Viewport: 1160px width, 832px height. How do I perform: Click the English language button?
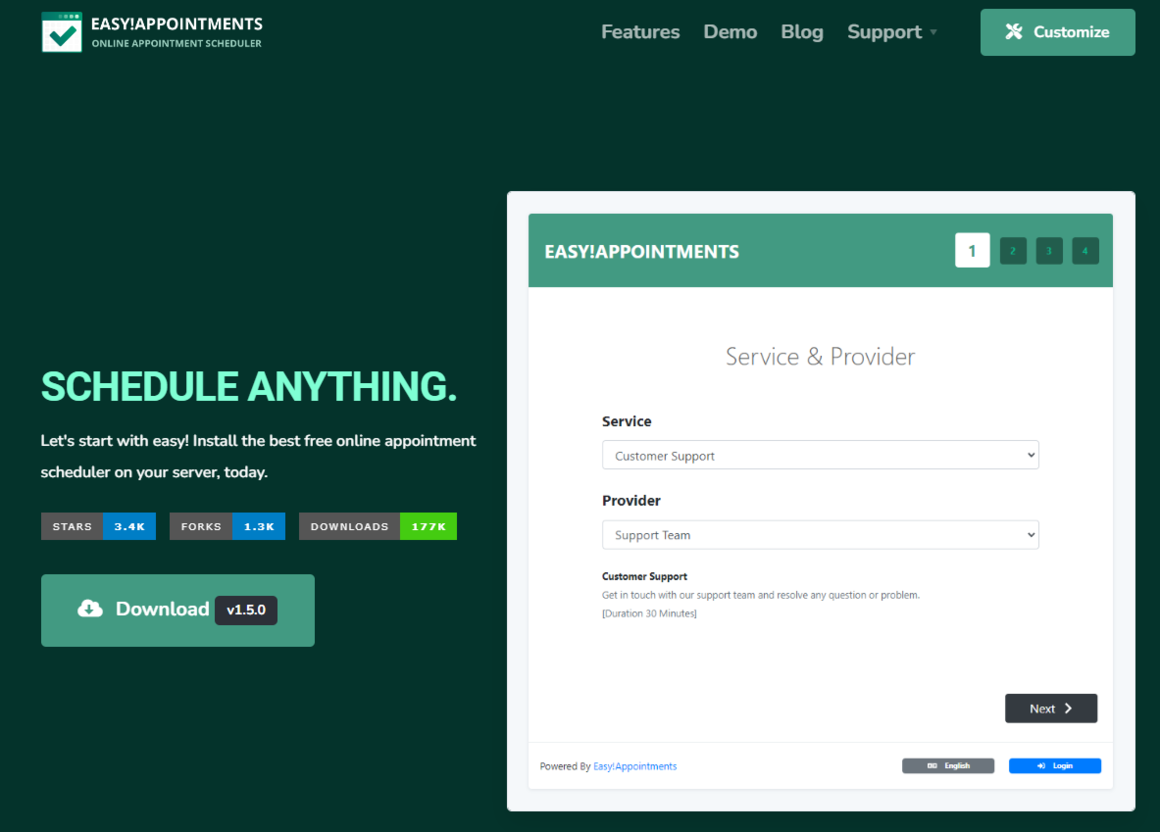tap(948, 765)
